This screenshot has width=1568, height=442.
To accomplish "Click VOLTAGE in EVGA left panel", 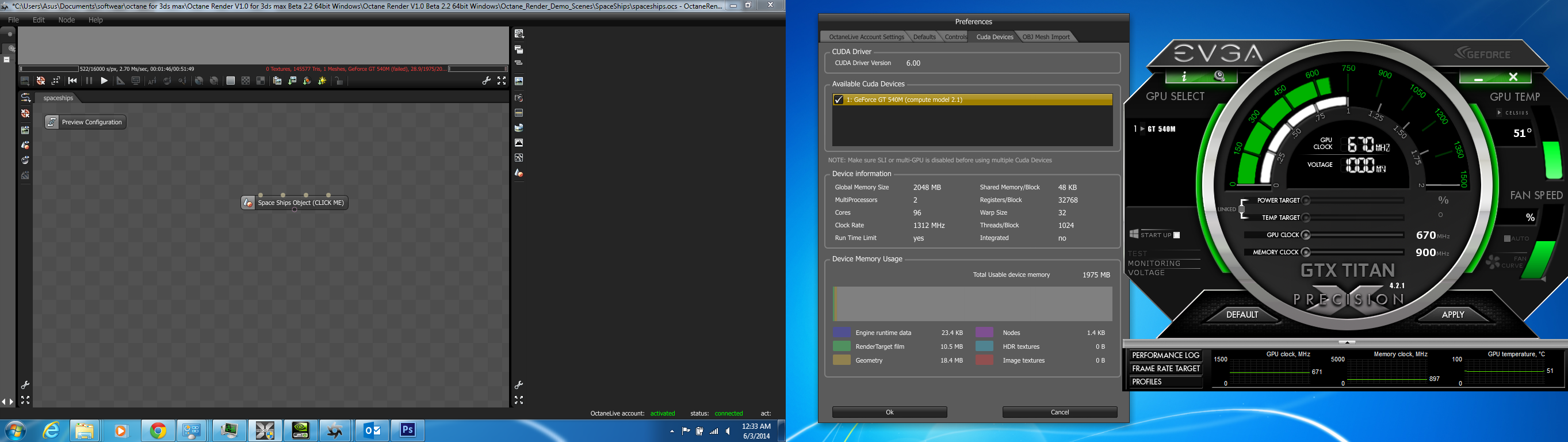I will (x=1146, y=273).
